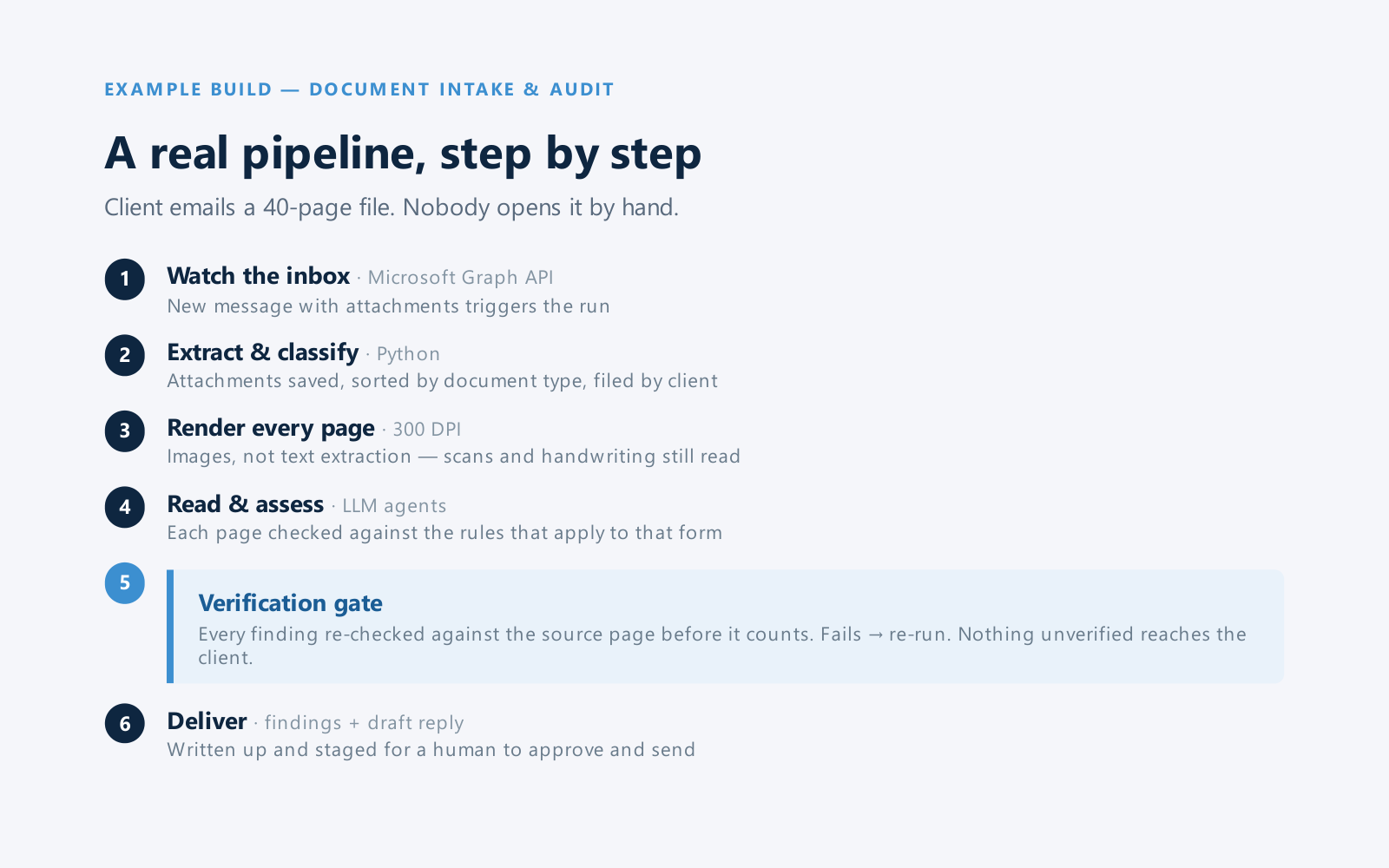Click the step 2 number circle
The width and height of the screenshot is (1389, 868).
click(x=125, y=355)
